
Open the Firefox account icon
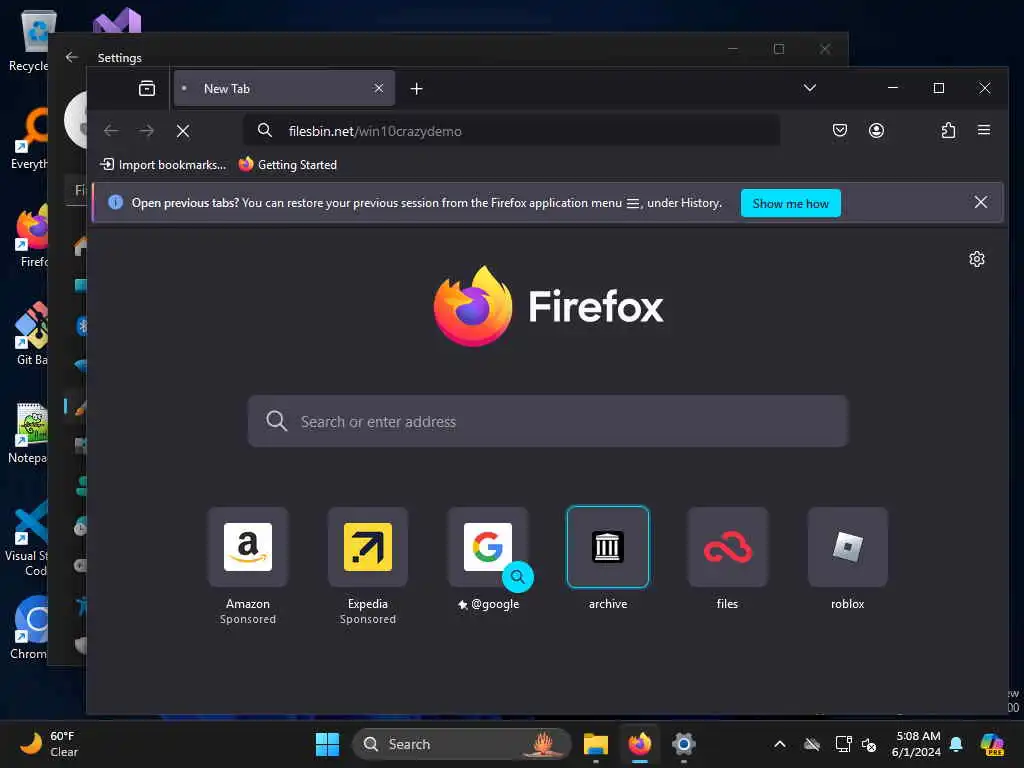point(876,130)
